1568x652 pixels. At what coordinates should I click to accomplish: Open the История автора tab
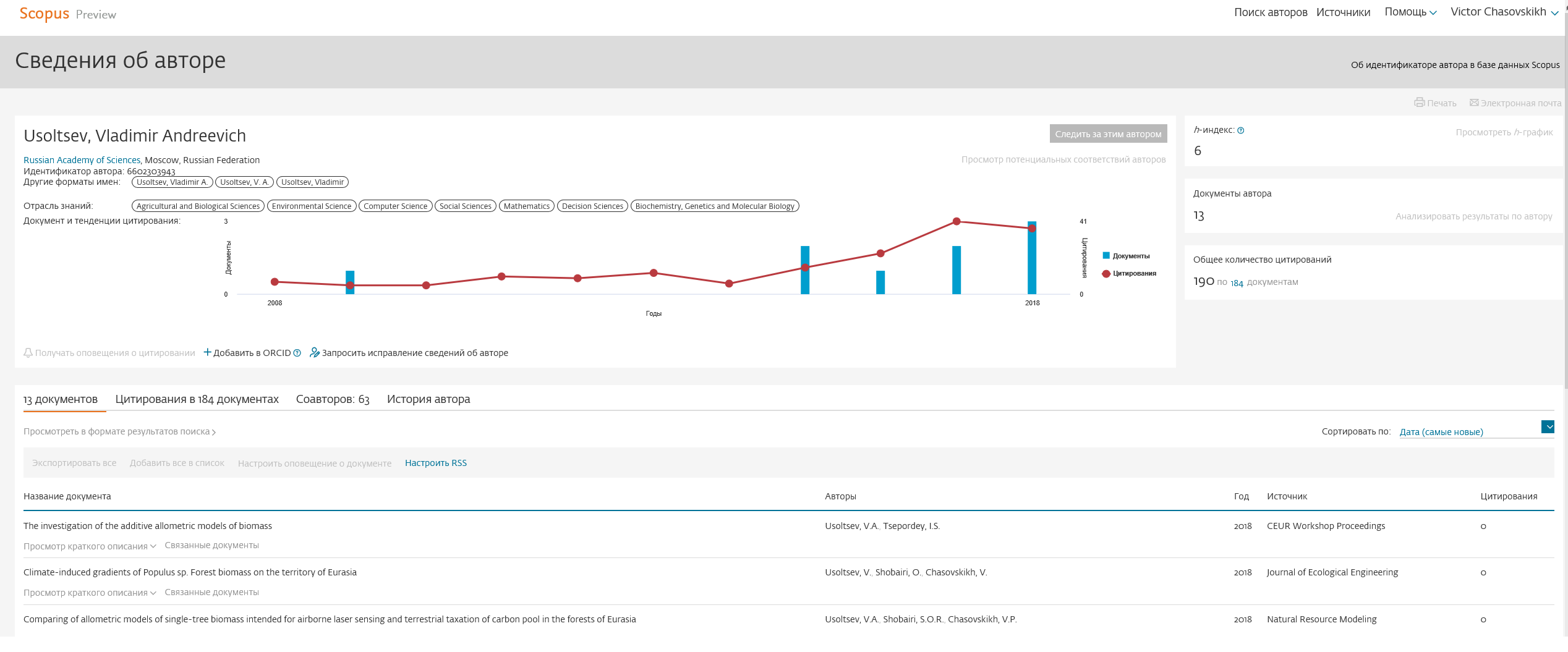pos(428,399)
